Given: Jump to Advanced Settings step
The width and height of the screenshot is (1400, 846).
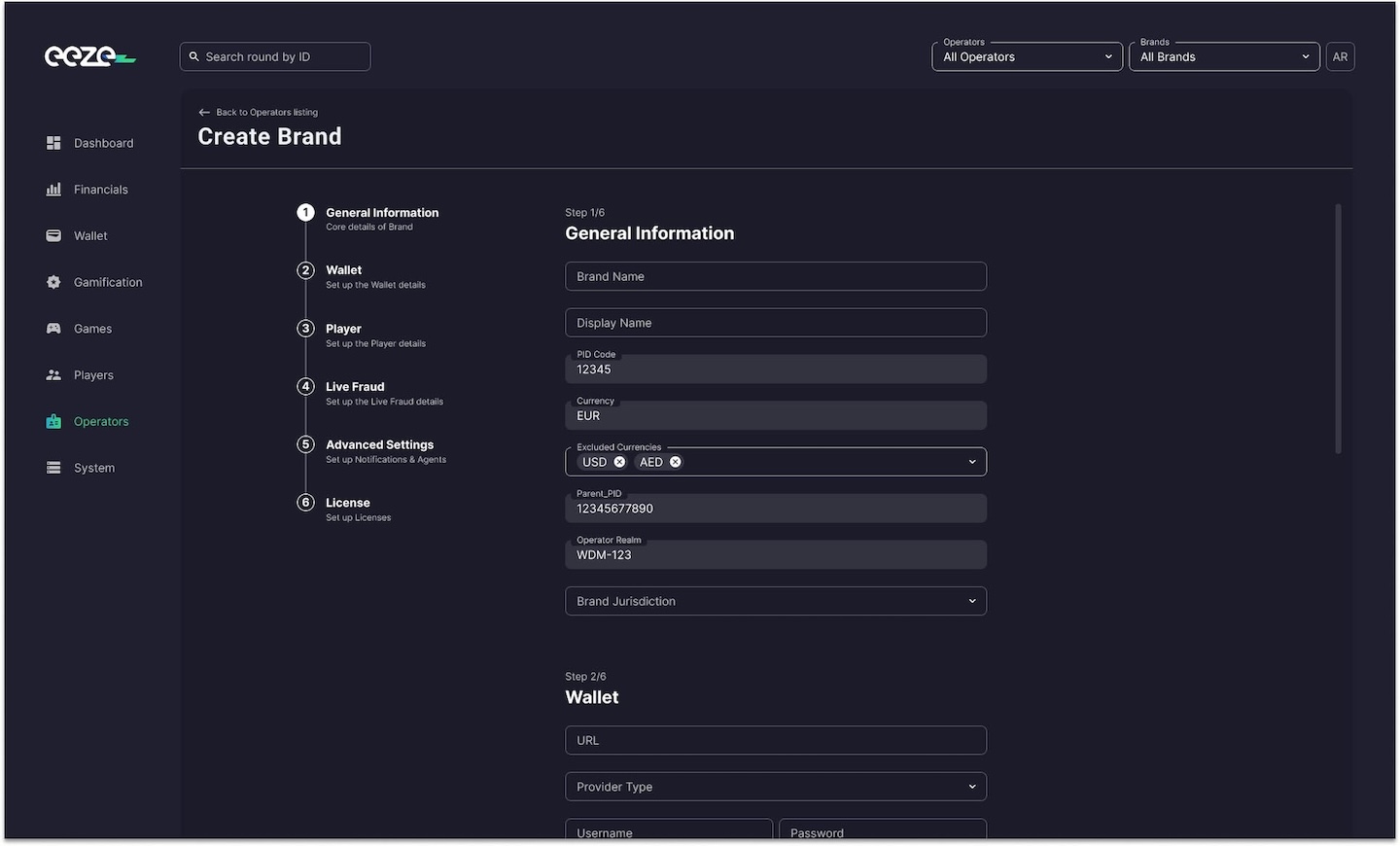Looking at the screenshot, I should click(x=379, y=445).
